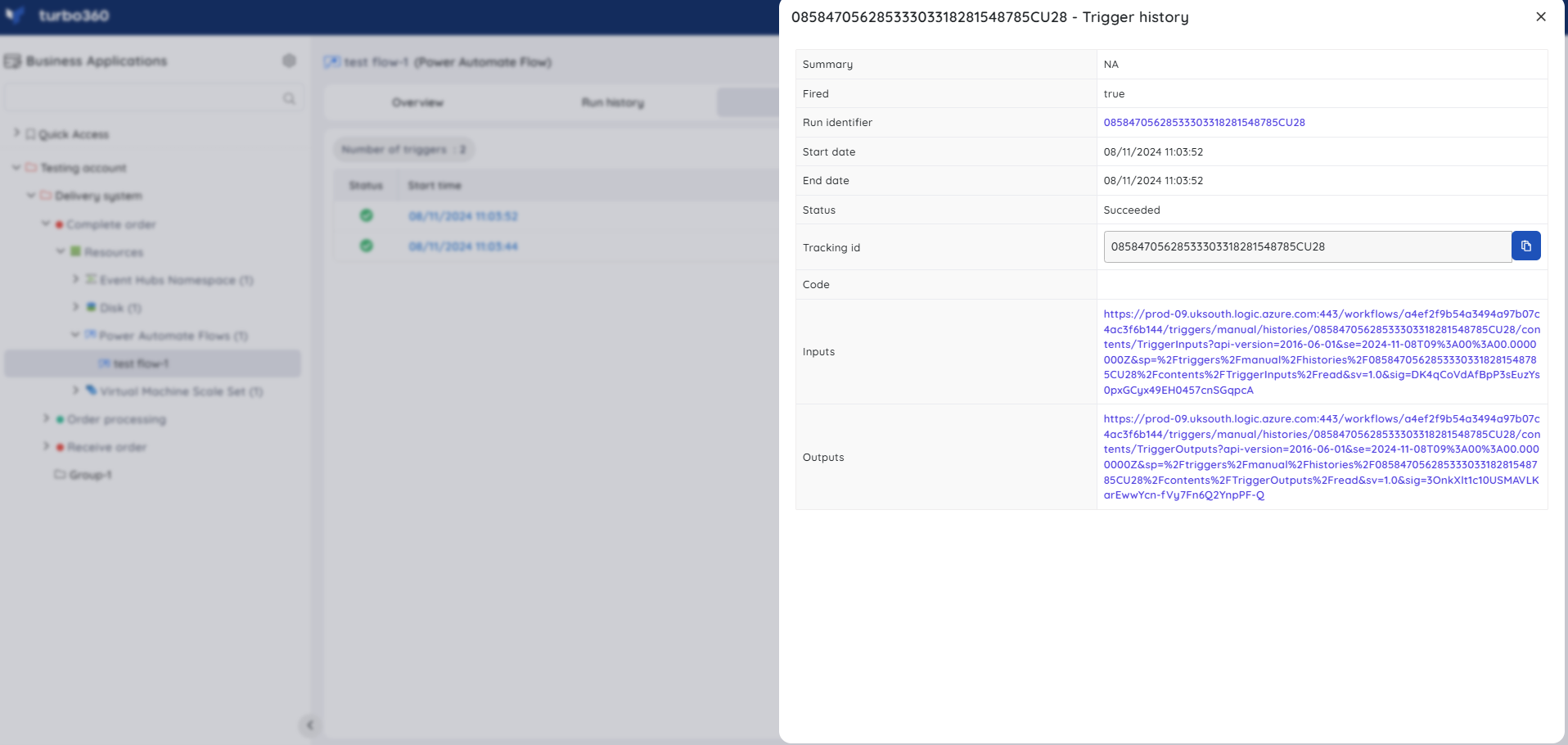This screenshot has height=745, width=1568.
Task: Click the Start date value 08/11/2024 11:03:52
Action: coord(1153,152)
